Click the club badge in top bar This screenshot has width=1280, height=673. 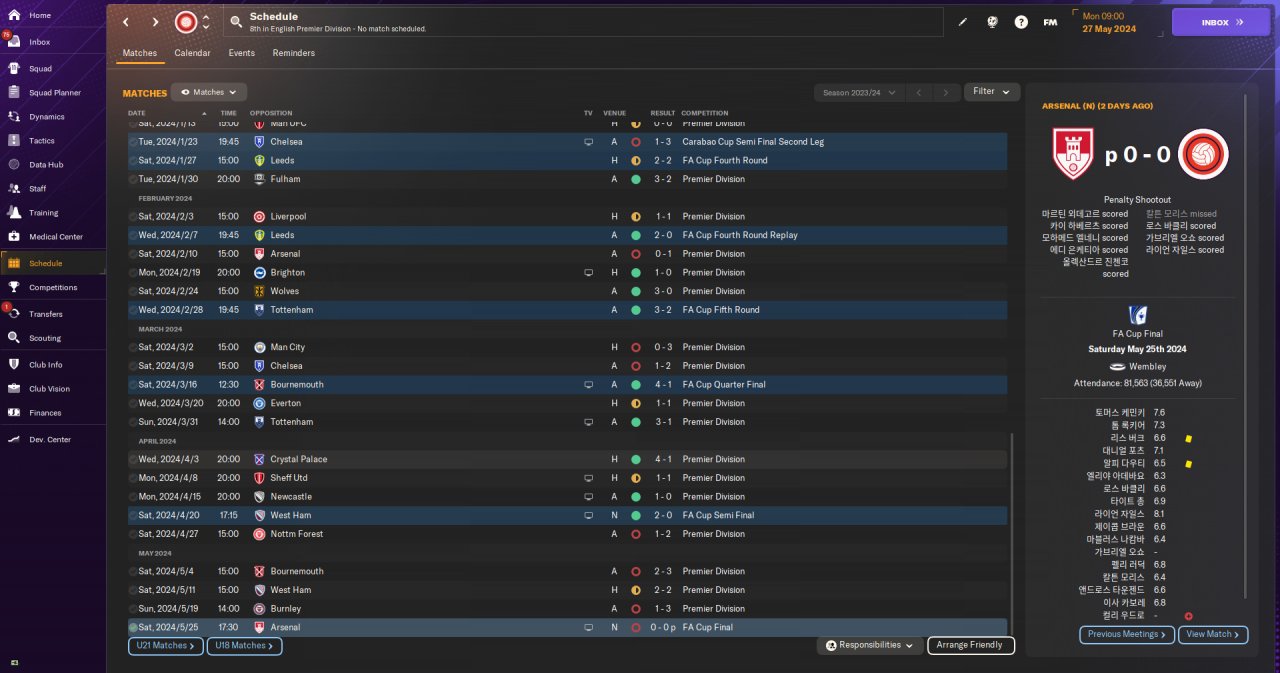186,22
